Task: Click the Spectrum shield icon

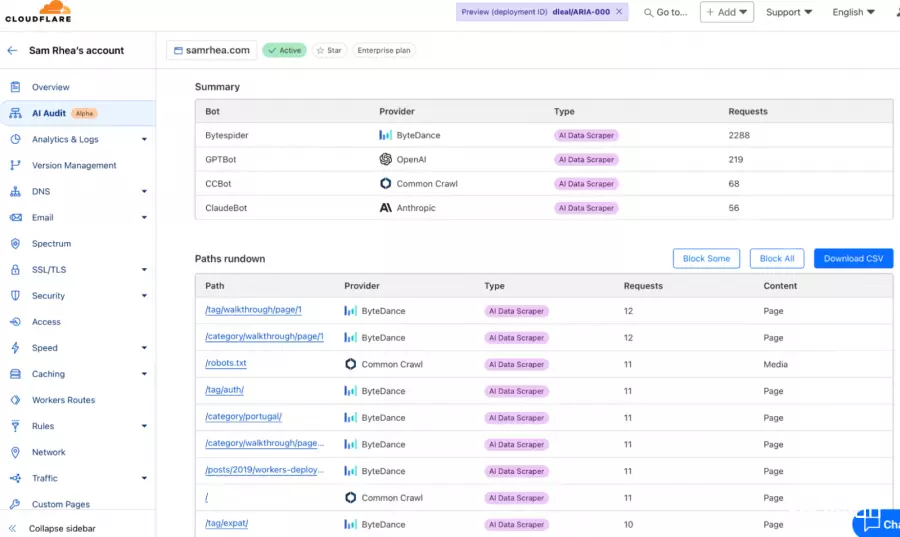Action: pos(15,244)
